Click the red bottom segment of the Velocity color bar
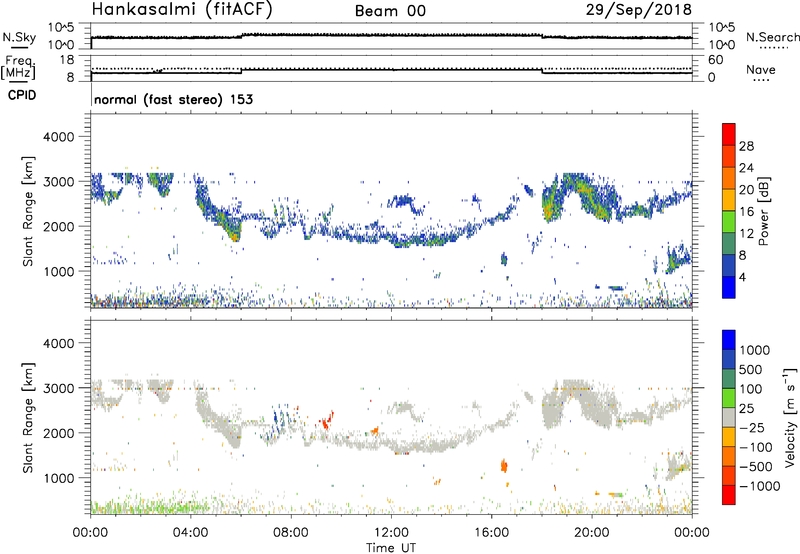800x554 pixels. pos(729,495)
